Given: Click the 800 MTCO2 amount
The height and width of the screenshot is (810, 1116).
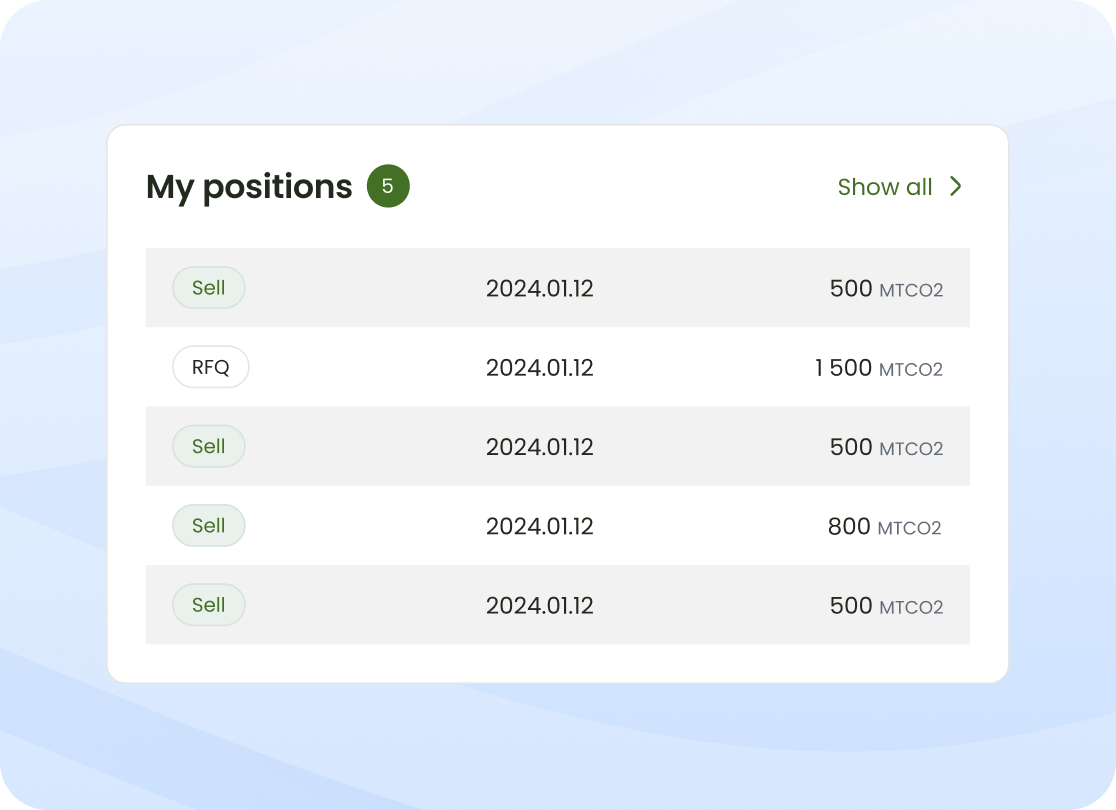Looking at the screenshot, I should pos(885,527).
